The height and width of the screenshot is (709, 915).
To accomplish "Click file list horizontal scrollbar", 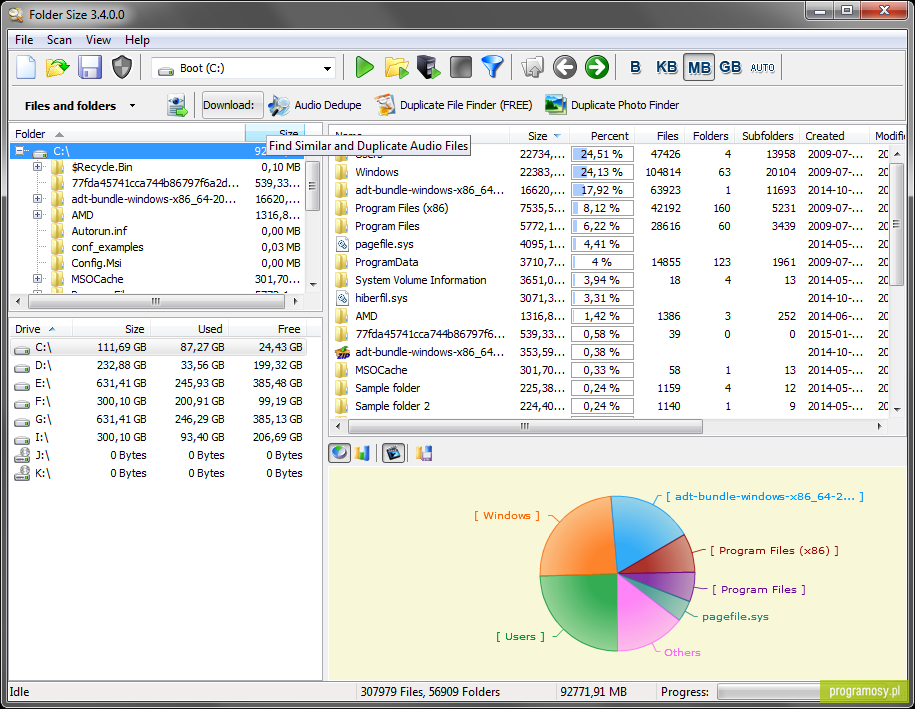I will point(525,427).
